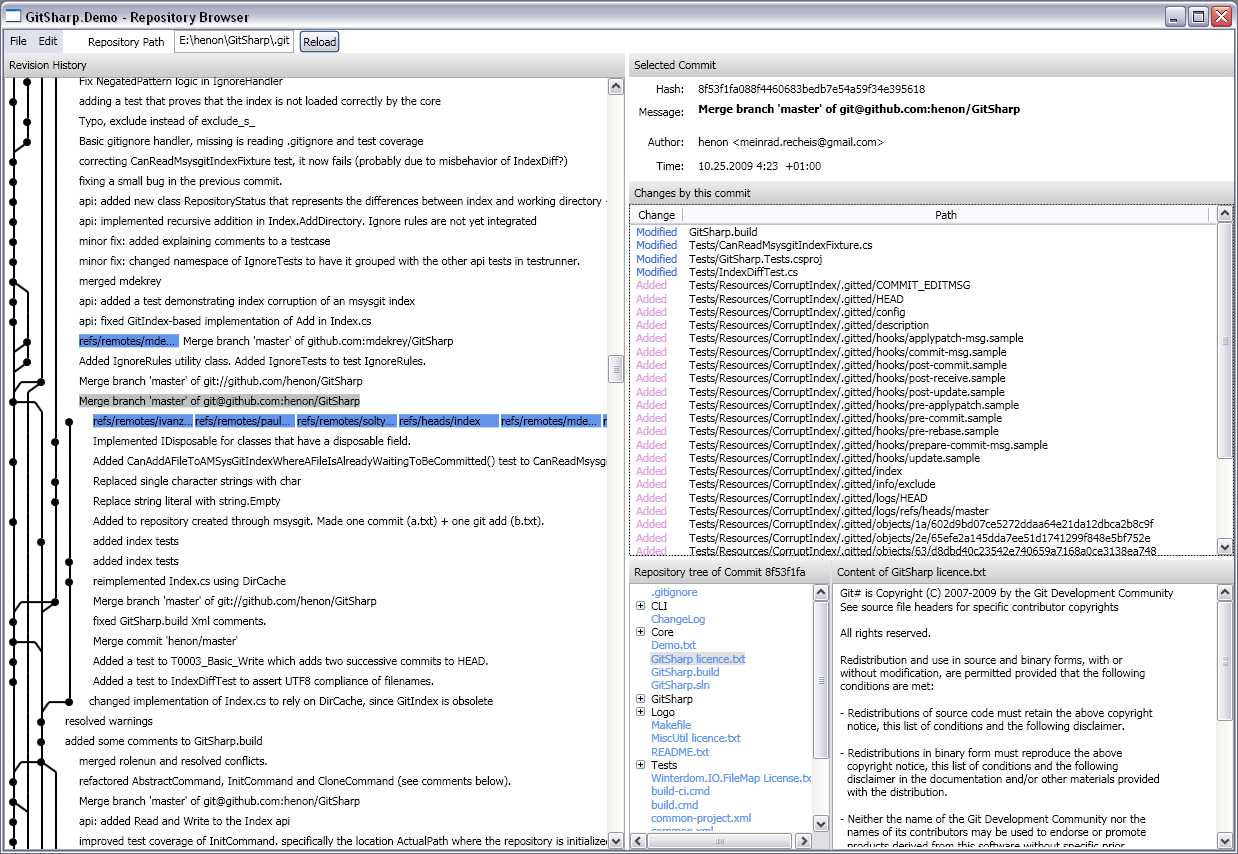Select the info/exclude added file row

(924, 485)
